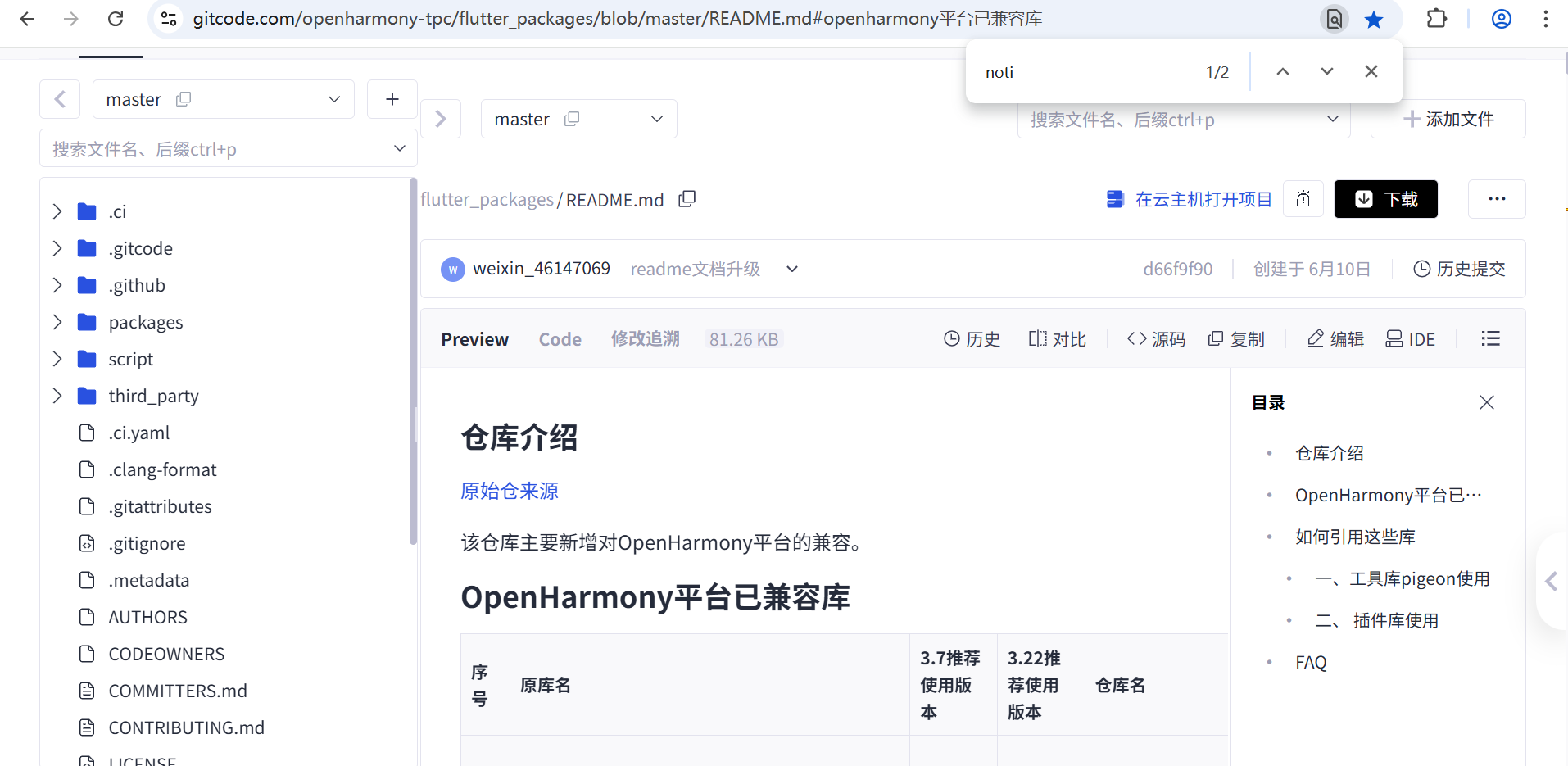Image resolution: width=1568 pixels, height=766 pixels.
Task: Open file 历史 history
Action: coord(972,339)
